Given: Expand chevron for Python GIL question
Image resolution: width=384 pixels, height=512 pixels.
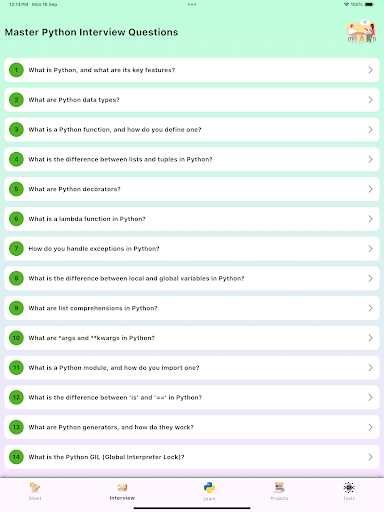Looking at the screenshot, I should pos(370,457).
